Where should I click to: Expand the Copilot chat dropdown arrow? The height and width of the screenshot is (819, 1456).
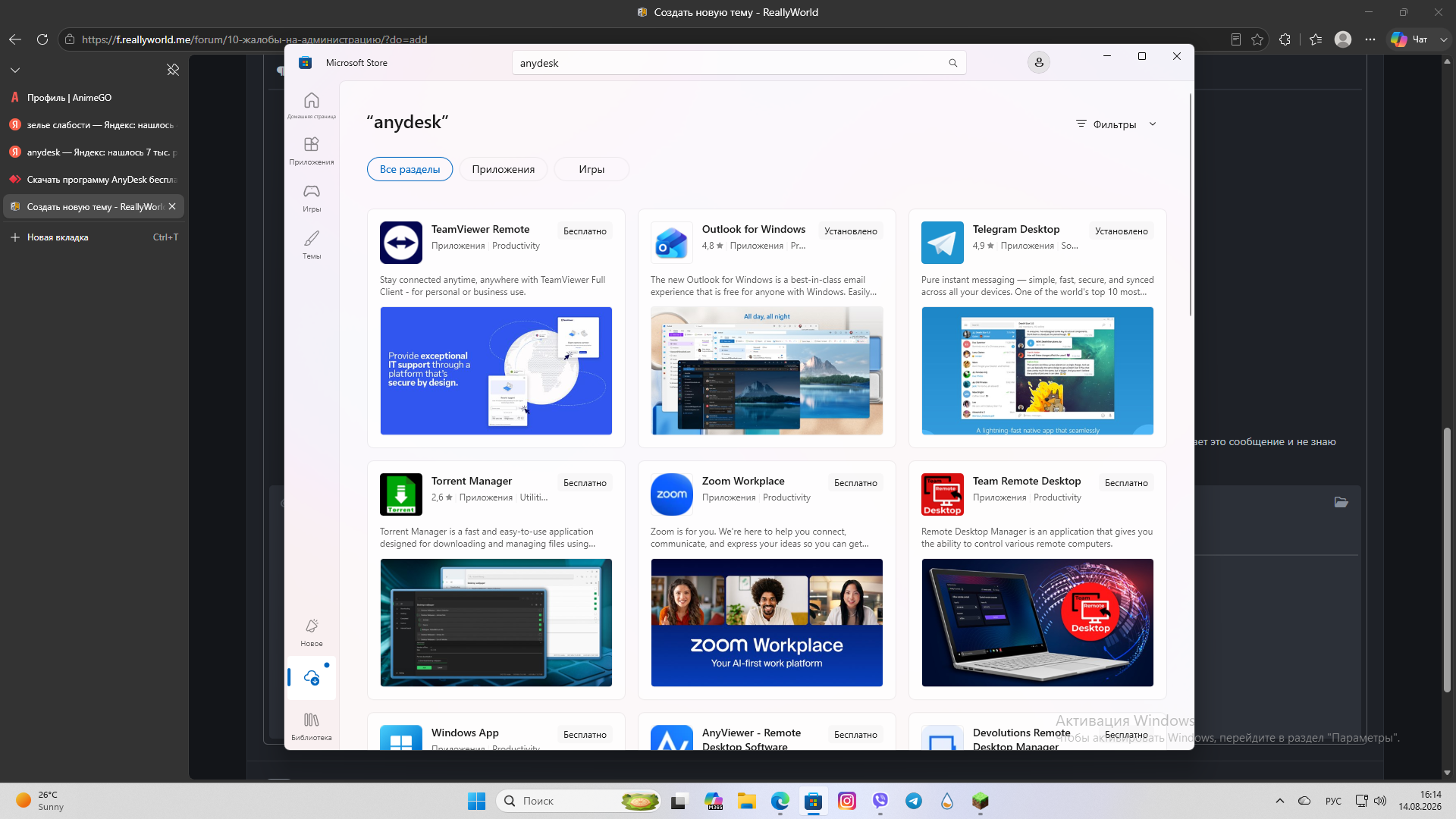[1444, 39]
